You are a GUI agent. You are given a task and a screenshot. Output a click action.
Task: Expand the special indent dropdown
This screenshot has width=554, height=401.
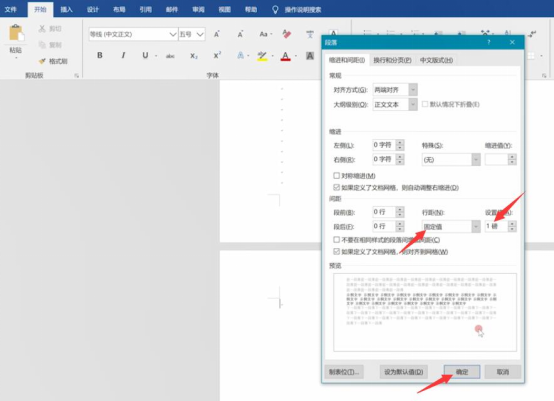point(476,160)
